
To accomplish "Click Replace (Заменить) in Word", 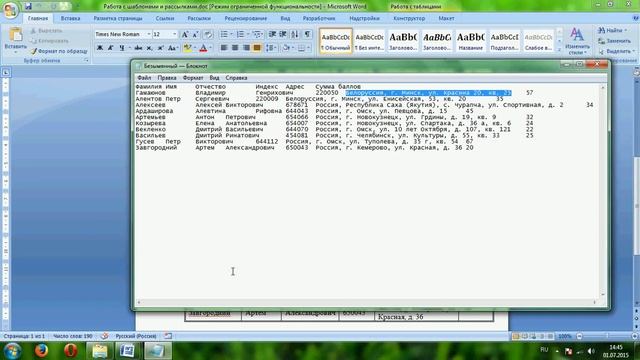I will tap(614, 41).
